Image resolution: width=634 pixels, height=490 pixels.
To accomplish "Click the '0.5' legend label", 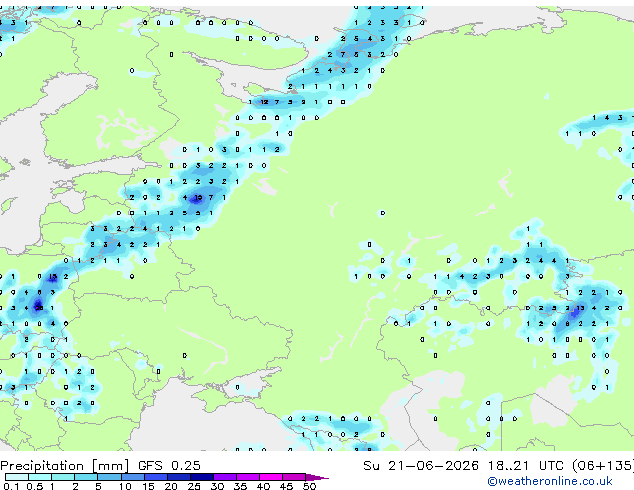I will tap(35, 486).
